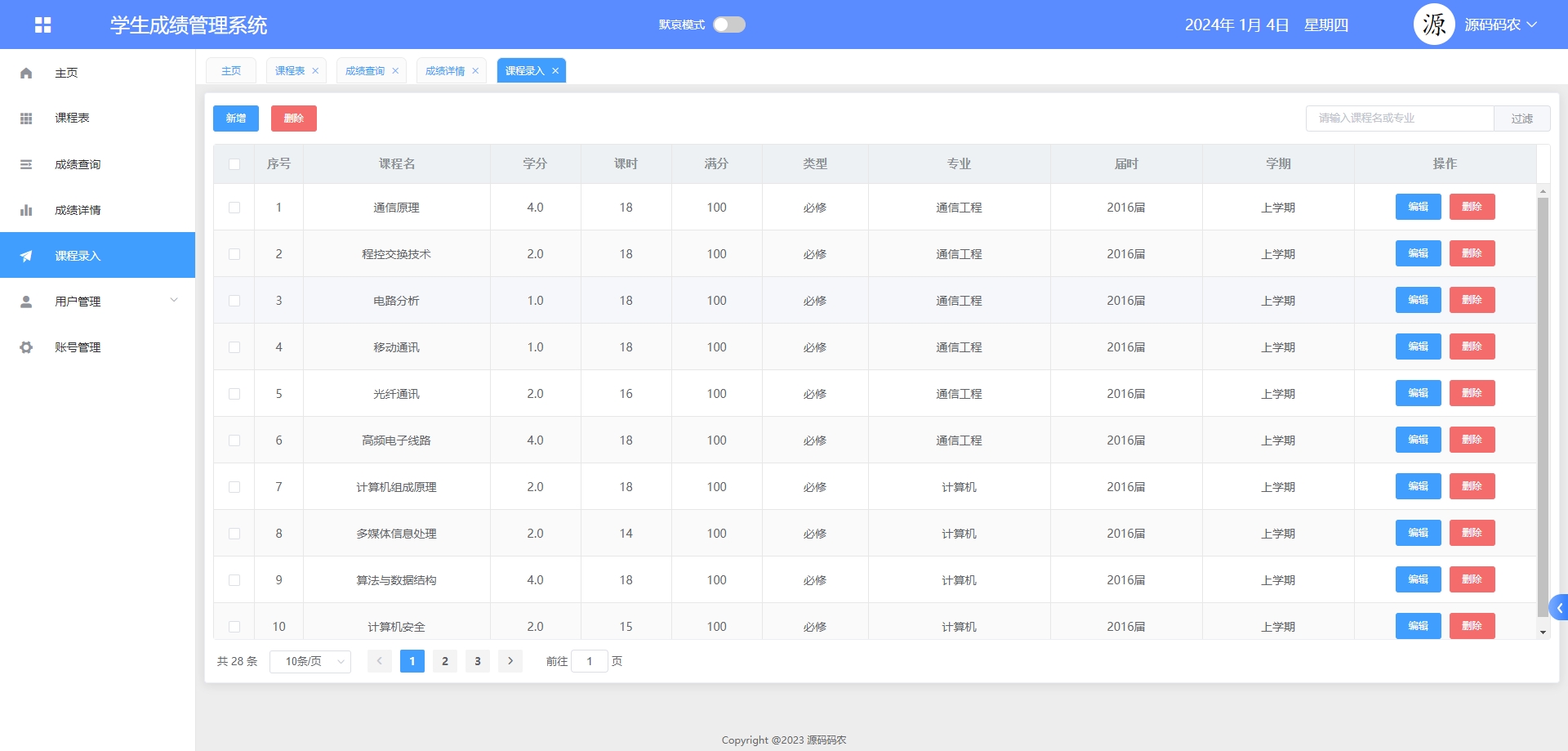Viewport: 1568px width, 751px height.
Task: Click the 学分 column header
Action: (536, 164)
